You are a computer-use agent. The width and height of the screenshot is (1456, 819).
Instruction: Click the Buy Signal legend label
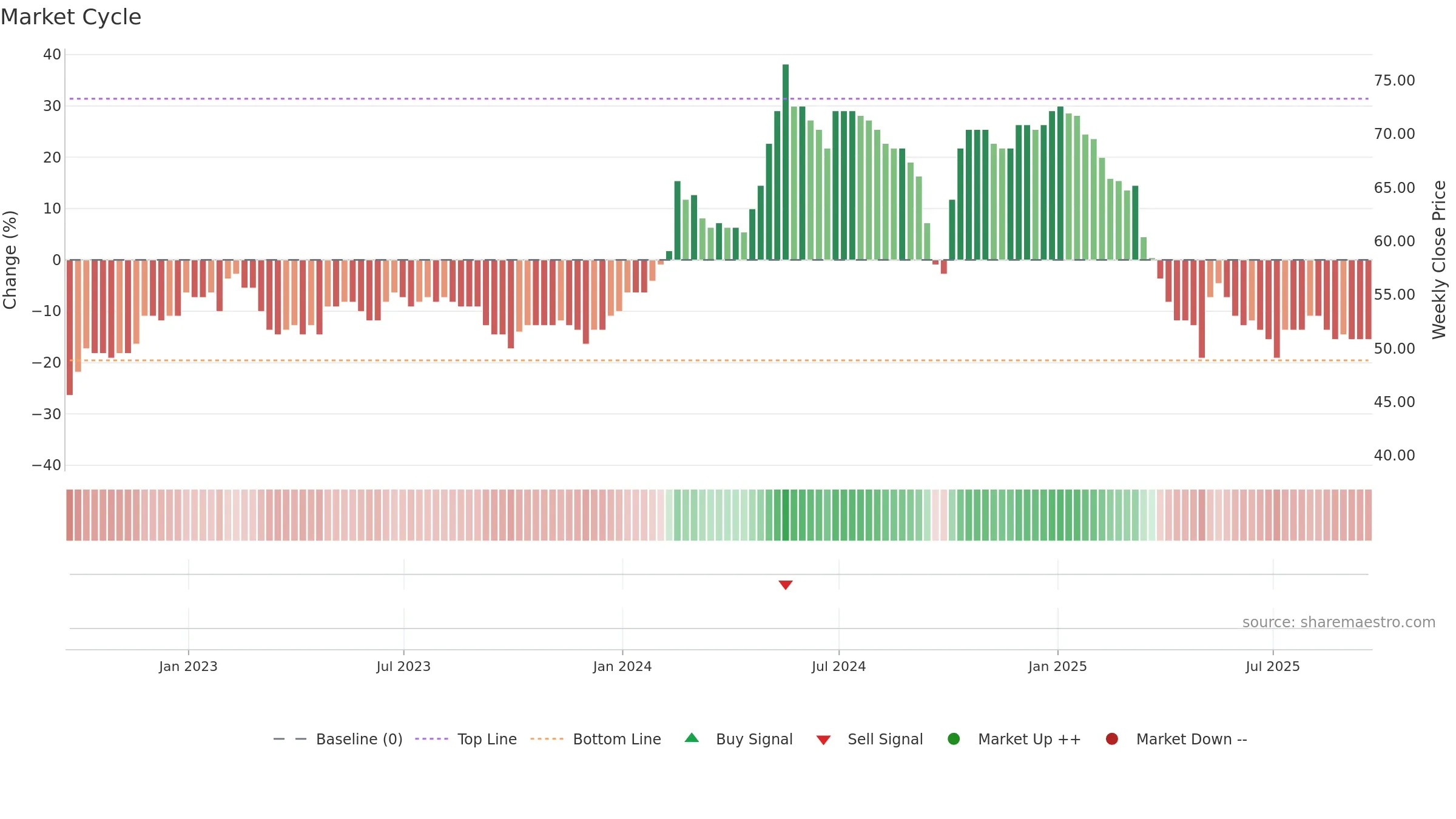(754, 739)
